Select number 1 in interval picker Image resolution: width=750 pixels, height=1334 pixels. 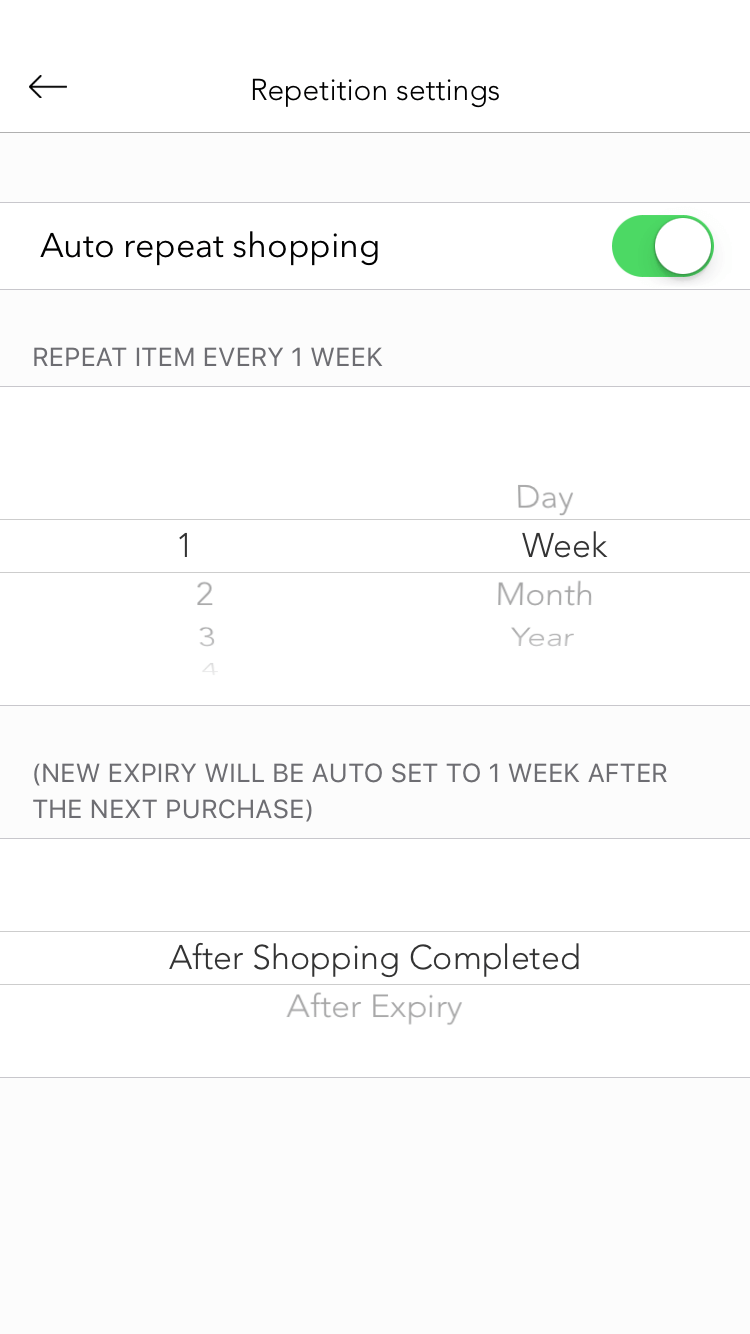[184, 546]
